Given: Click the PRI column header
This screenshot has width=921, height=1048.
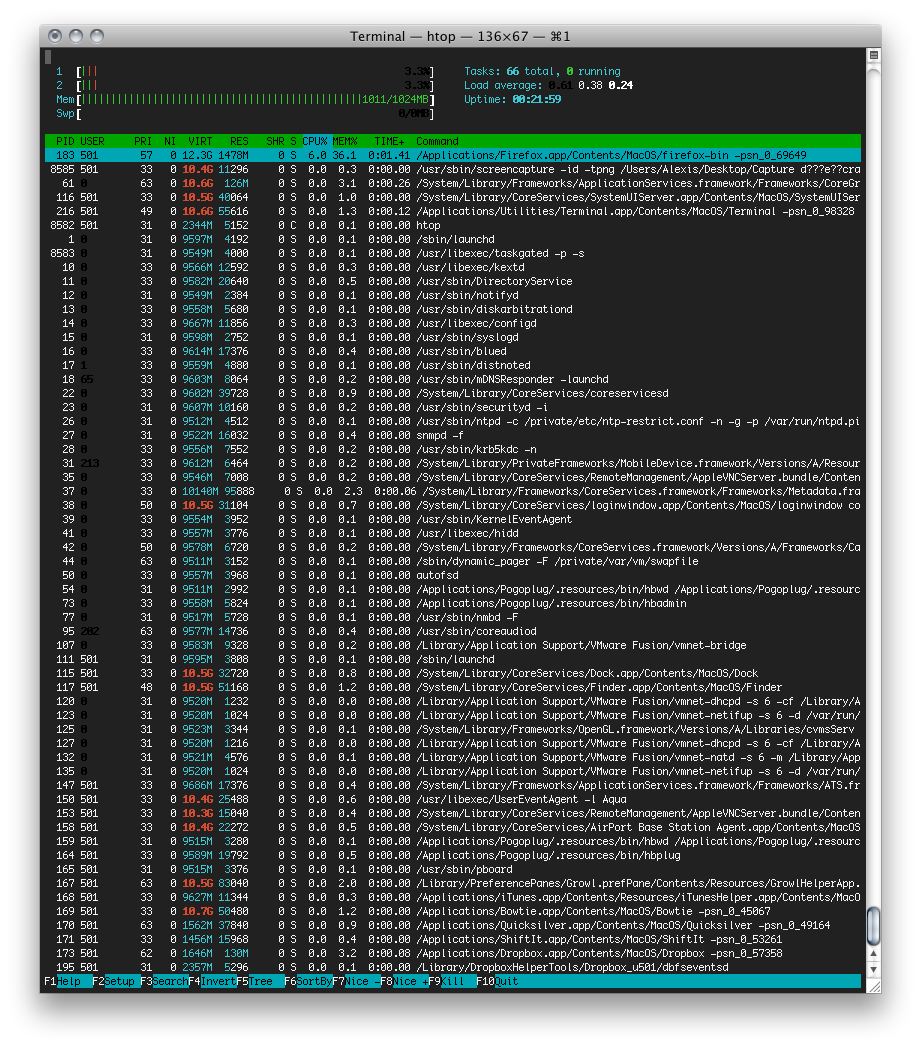Looking at the screenshot, I should pyautogui.click(x=143, y=141).
